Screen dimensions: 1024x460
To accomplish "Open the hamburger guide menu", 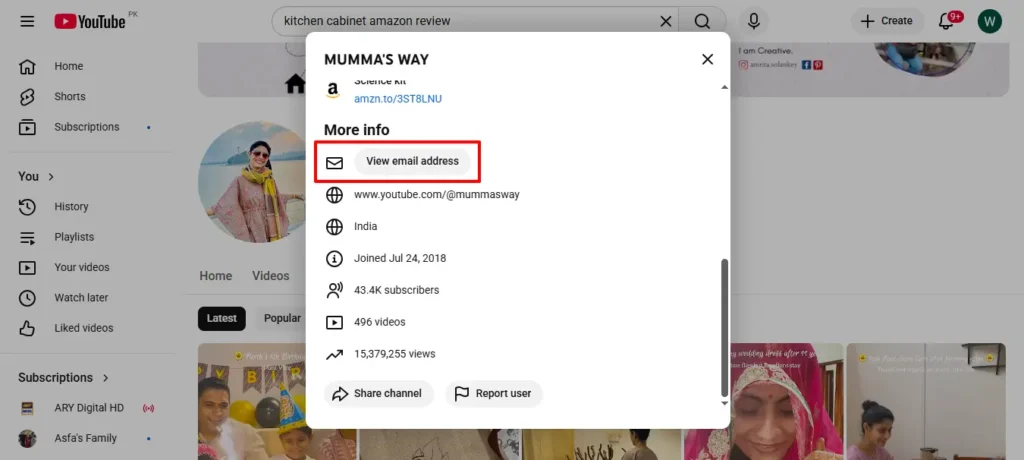I will pyautogui.click(x=27, y=21).
